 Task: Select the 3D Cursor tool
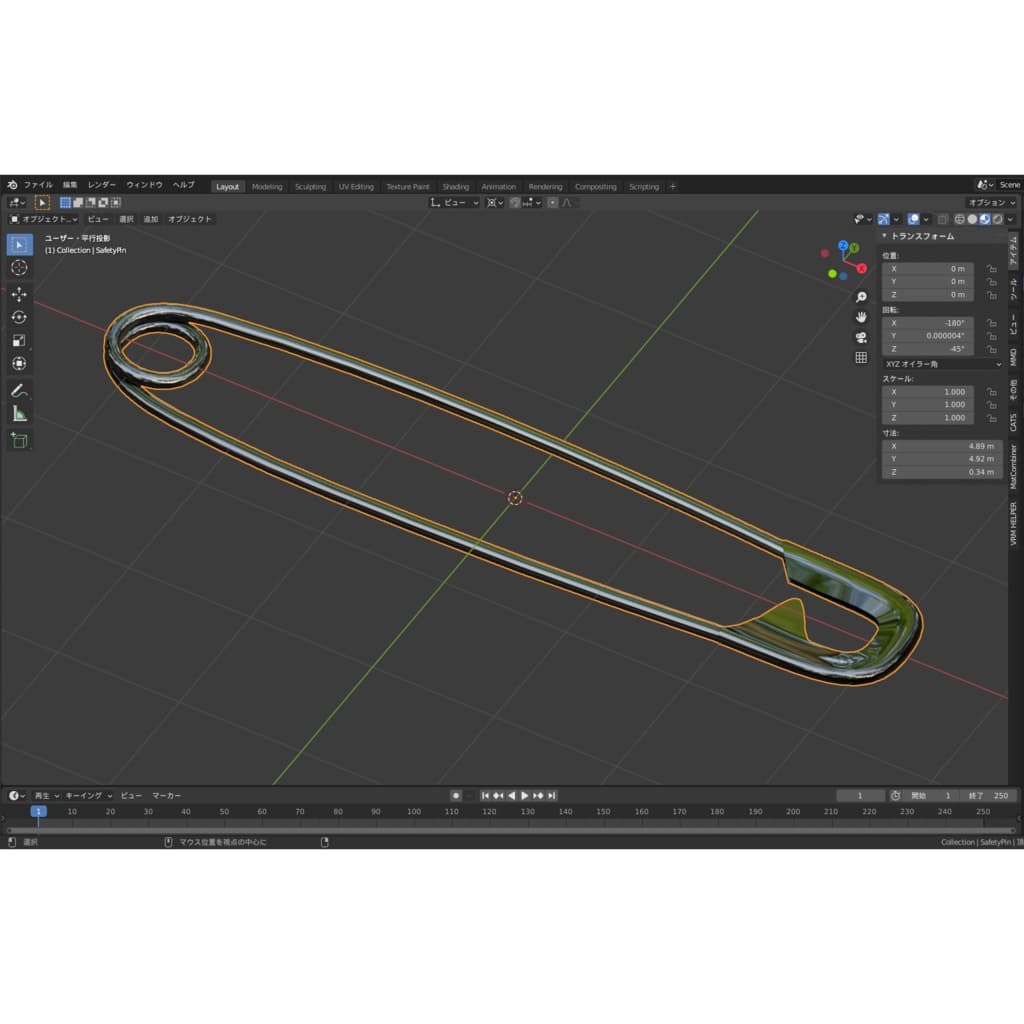pos(19,268)
